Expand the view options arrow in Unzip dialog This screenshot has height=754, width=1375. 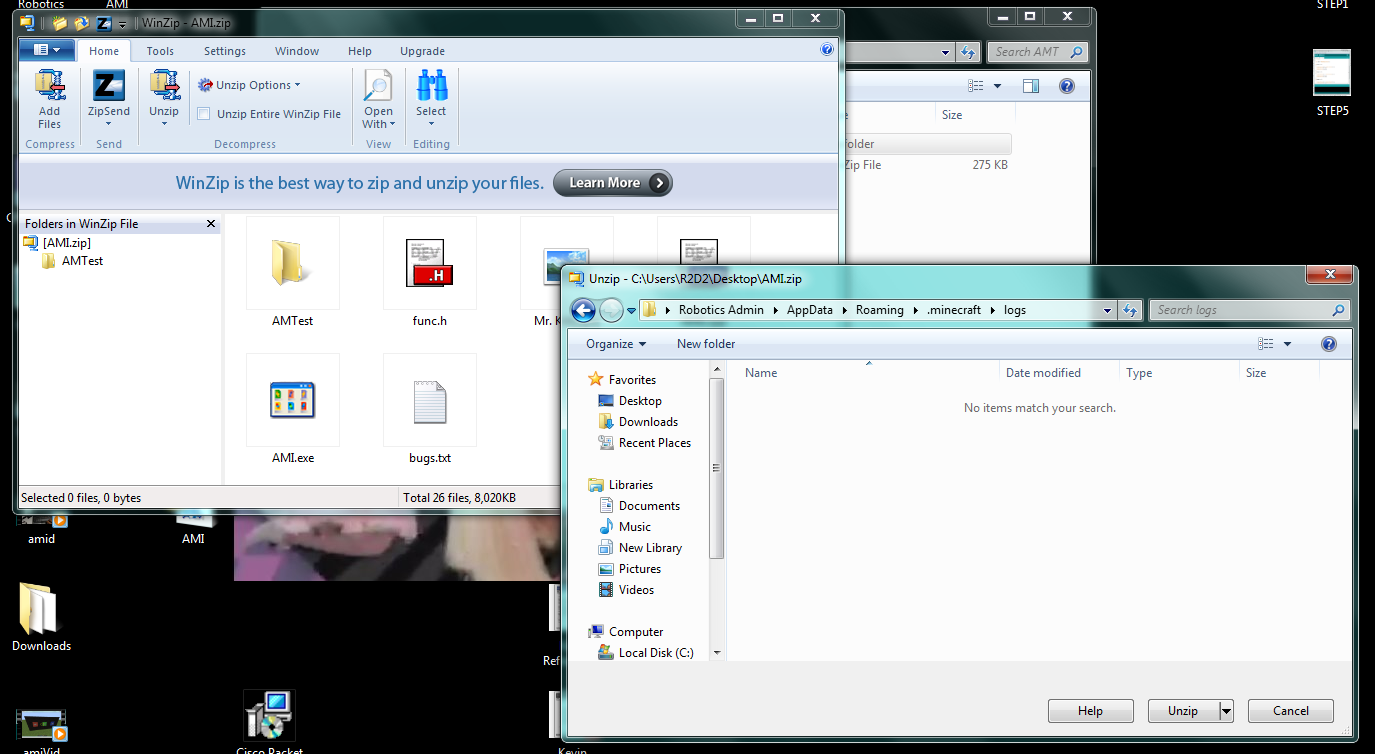pyautogui.click(x=1287, y=344)
